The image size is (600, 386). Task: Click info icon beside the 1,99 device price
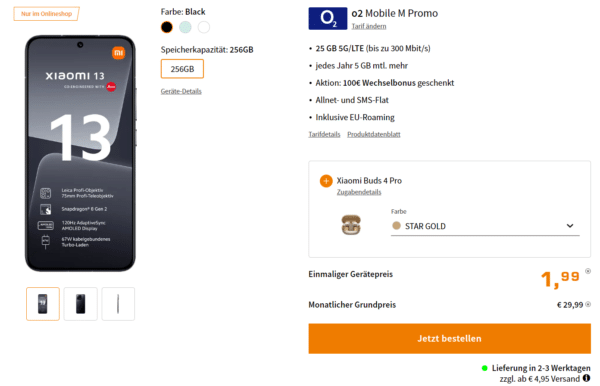(588, 271)
